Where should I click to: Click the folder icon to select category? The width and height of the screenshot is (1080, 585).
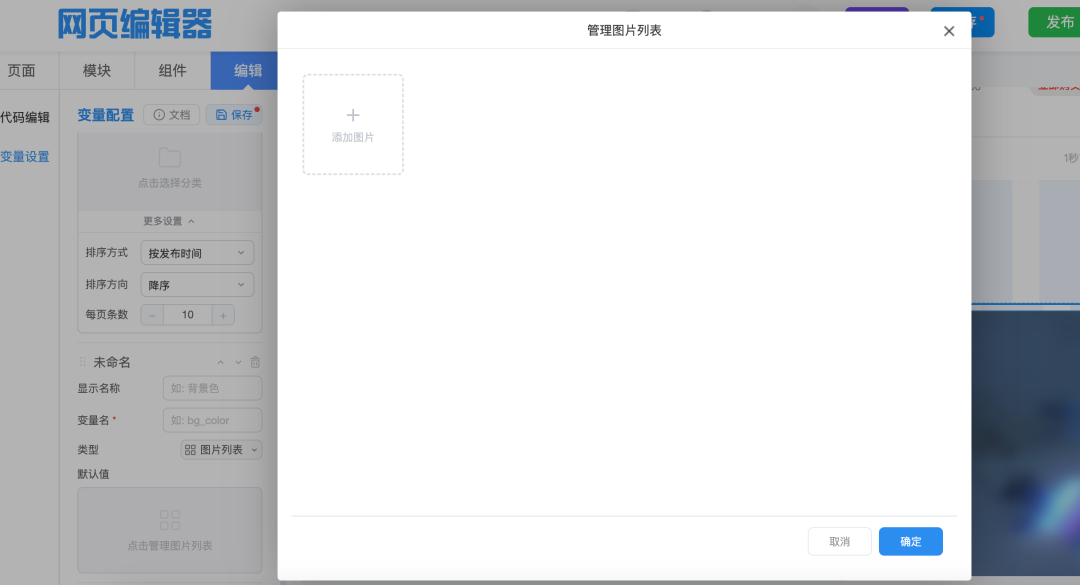[169, 158]
